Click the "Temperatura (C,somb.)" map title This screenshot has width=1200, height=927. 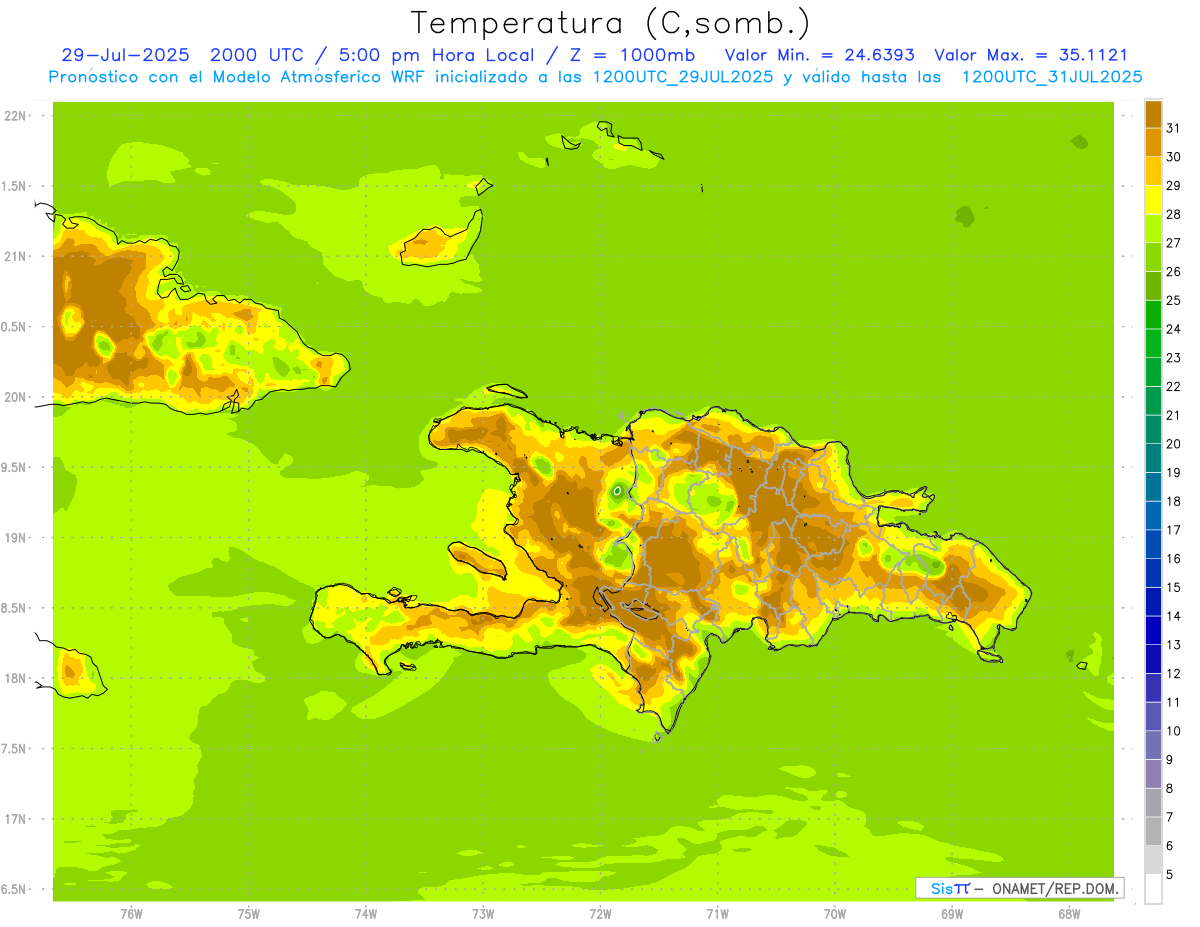coord(610,23)
